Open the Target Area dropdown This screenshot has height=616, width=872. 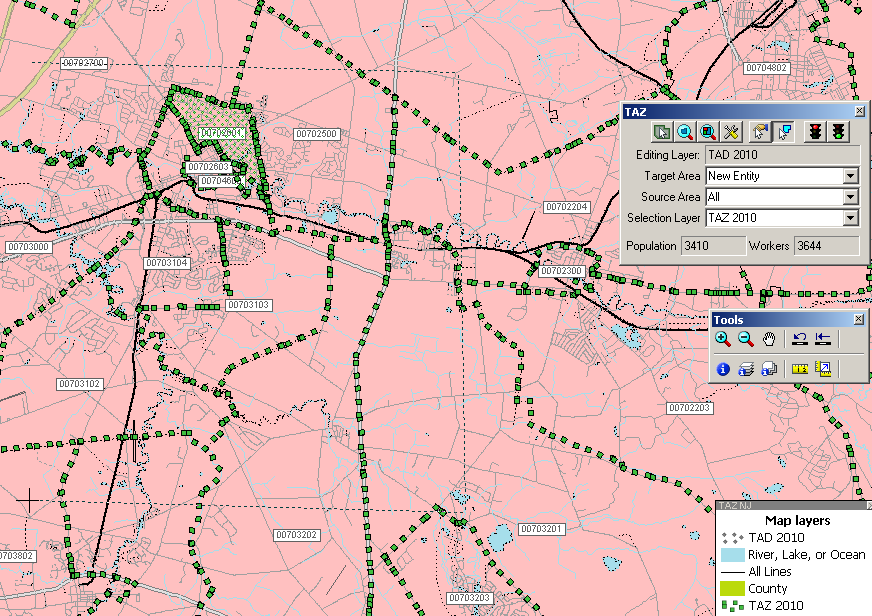tap(850, 176)
